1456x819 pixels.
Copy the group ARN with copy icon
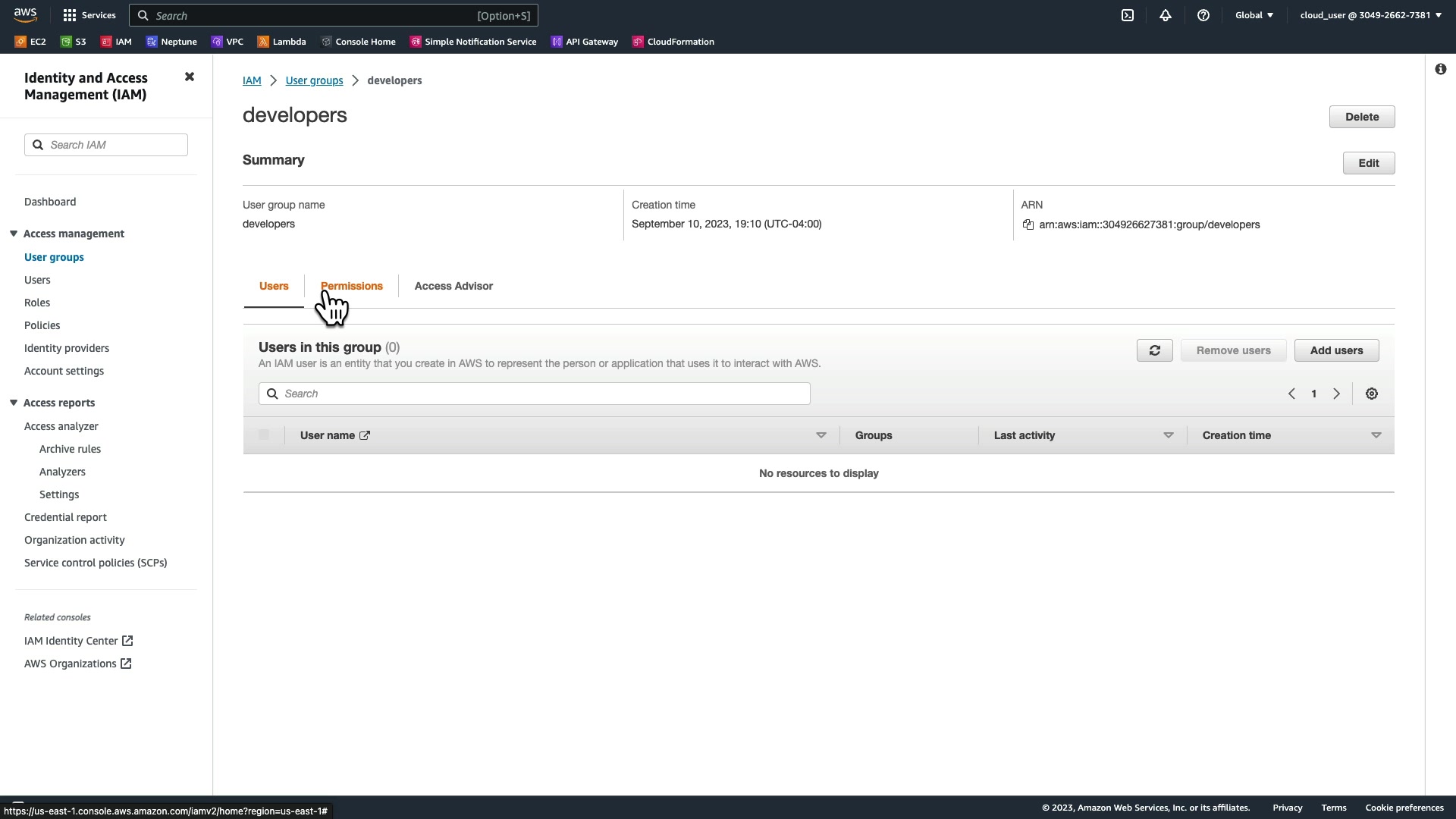(x=1028, y=224)
